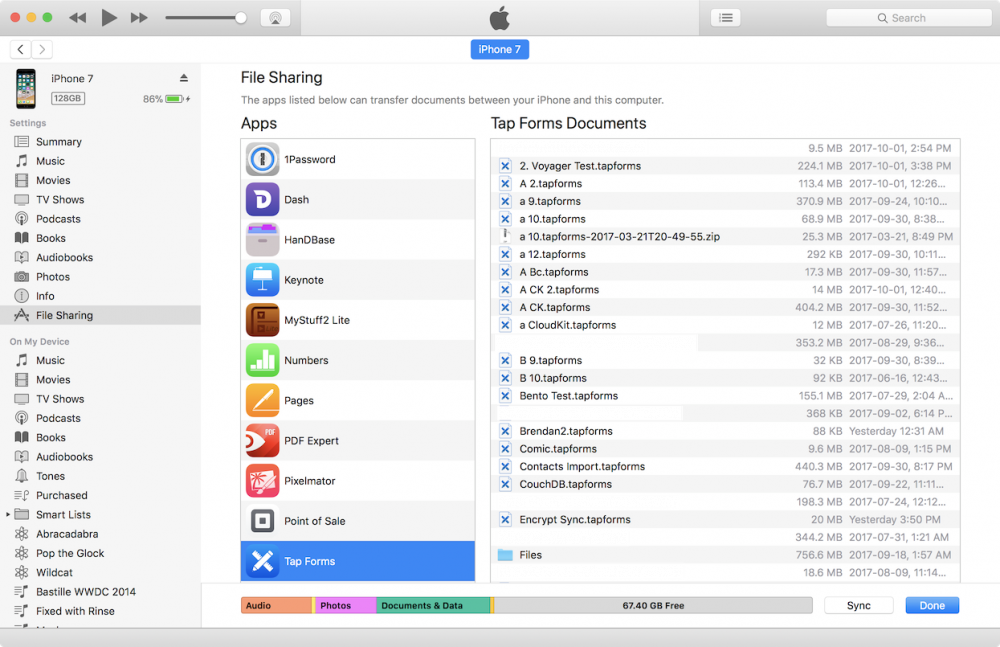Select 2. Voyager Test.tapforms document
This screenshot has width=1000, height=647.
(x=725, y=166)
